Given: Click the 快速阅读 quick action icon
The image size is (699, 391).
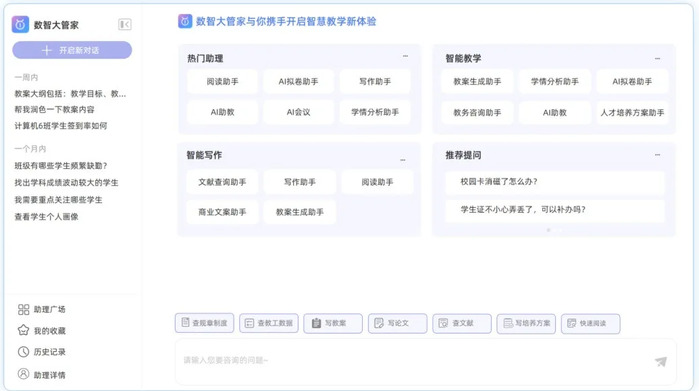Looking at the screenshot, I should 572,323.
